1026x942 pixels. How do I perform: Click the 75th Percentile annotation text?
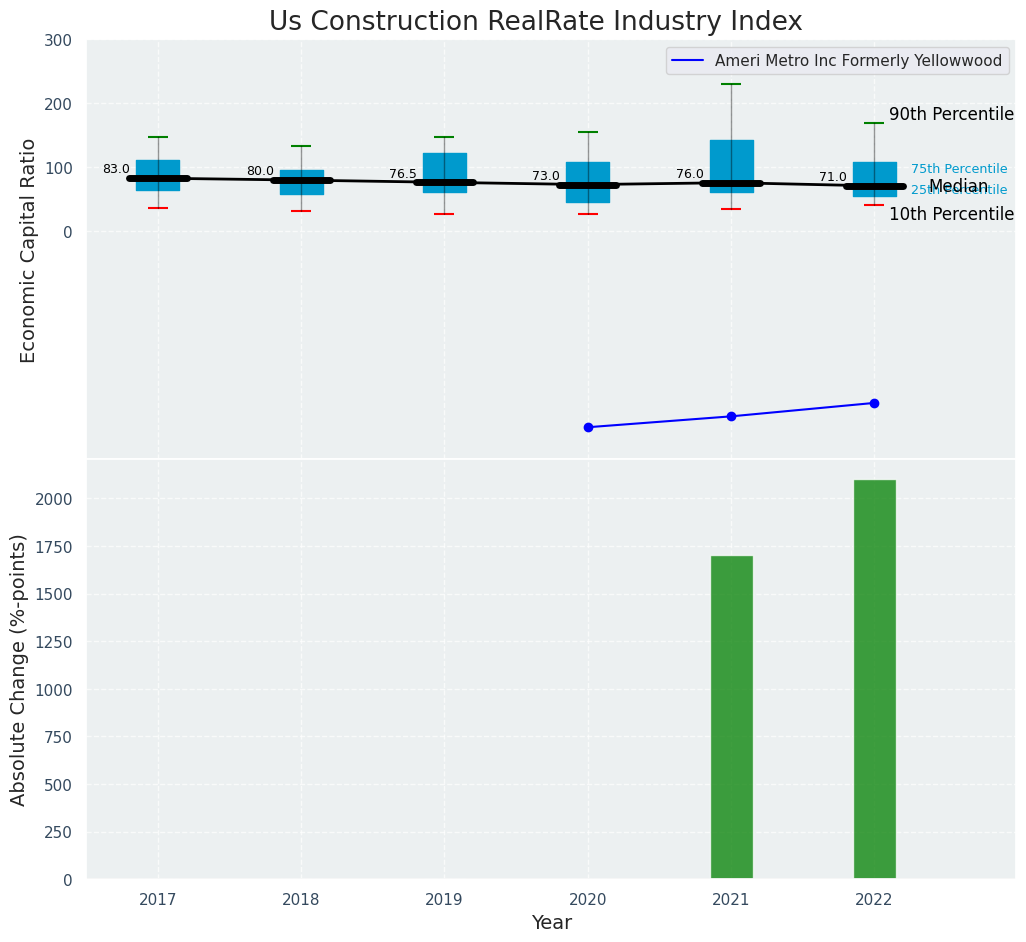[958, 169]
